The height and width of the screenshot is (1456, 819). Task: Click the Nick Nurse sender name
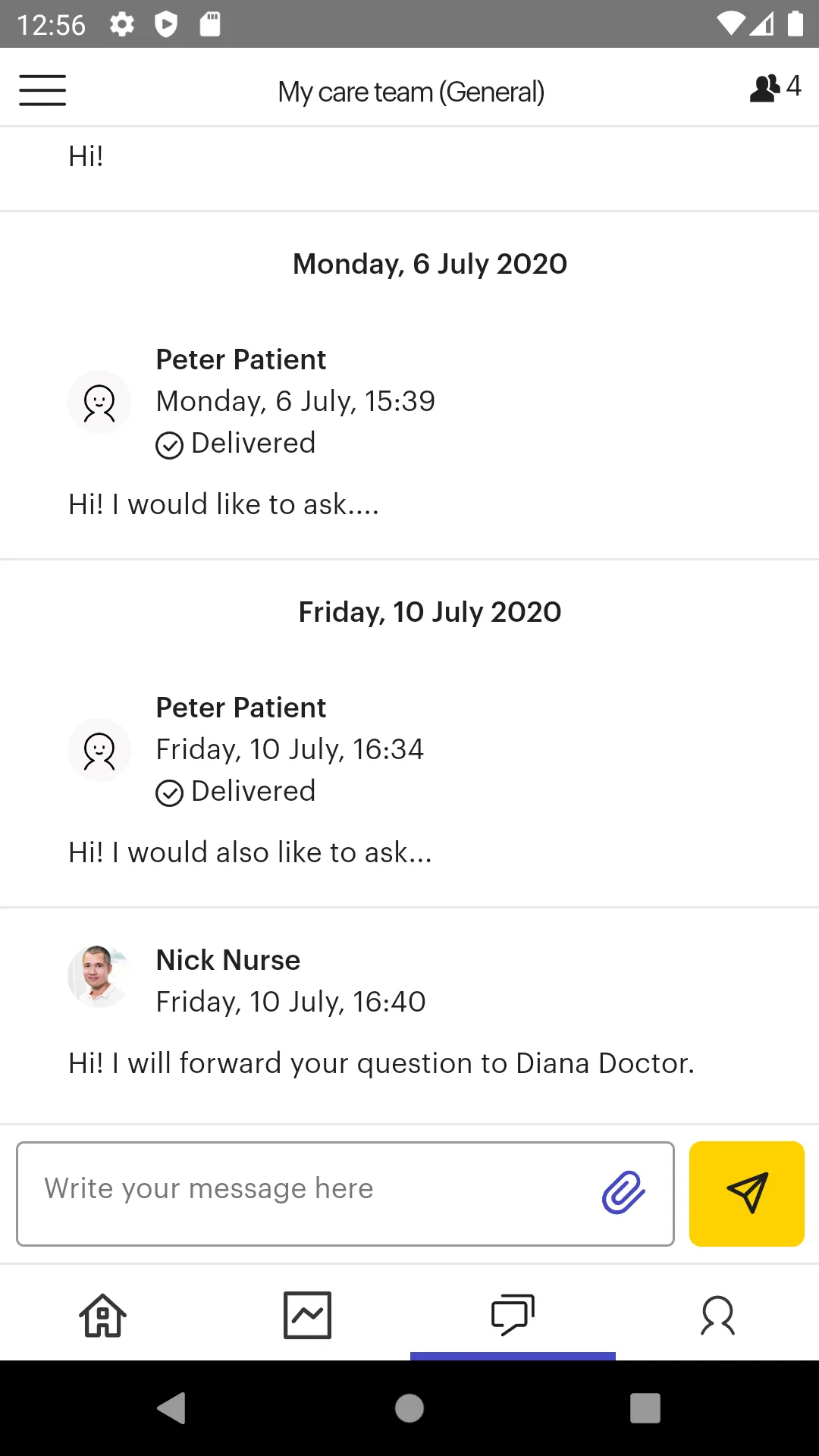(x=228, y=960)
